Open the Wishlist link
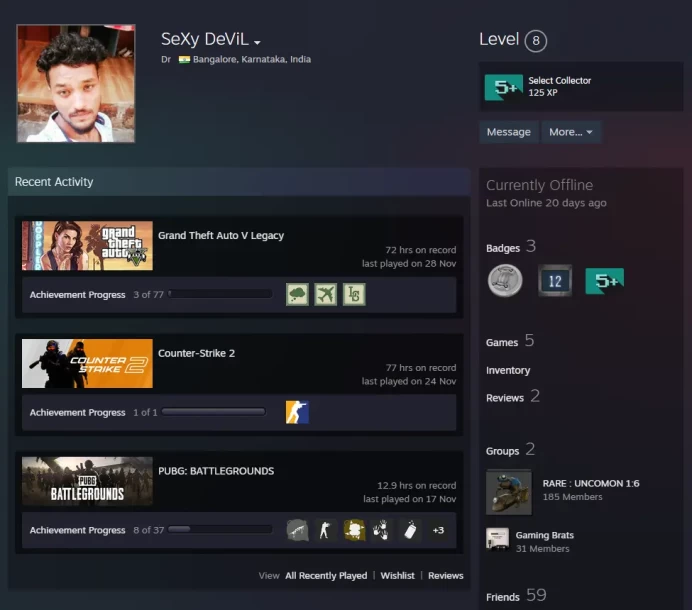 pos(398,576)
